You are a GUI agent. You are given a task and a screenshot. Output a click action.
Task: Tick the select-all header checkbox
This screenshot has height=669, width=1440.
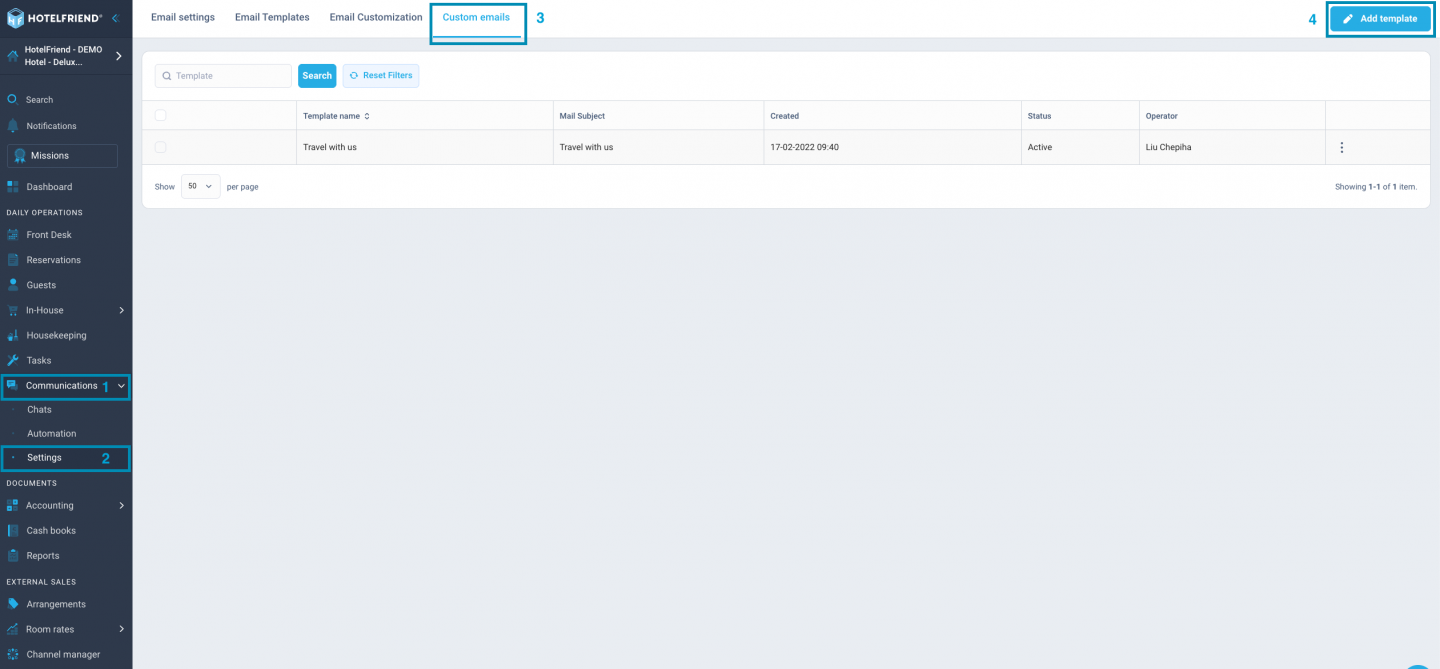[x=160, y=115]
